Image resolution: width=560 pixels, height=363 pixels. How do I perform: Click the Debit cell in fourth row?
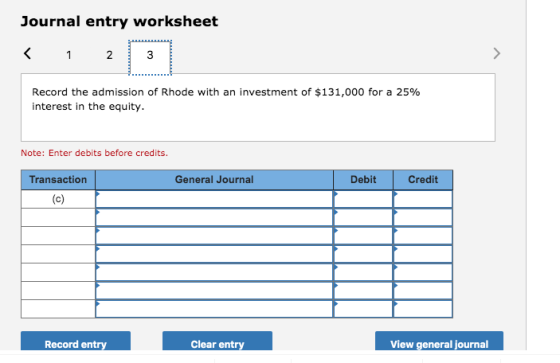pyautogui.click(x=363, y=254)
